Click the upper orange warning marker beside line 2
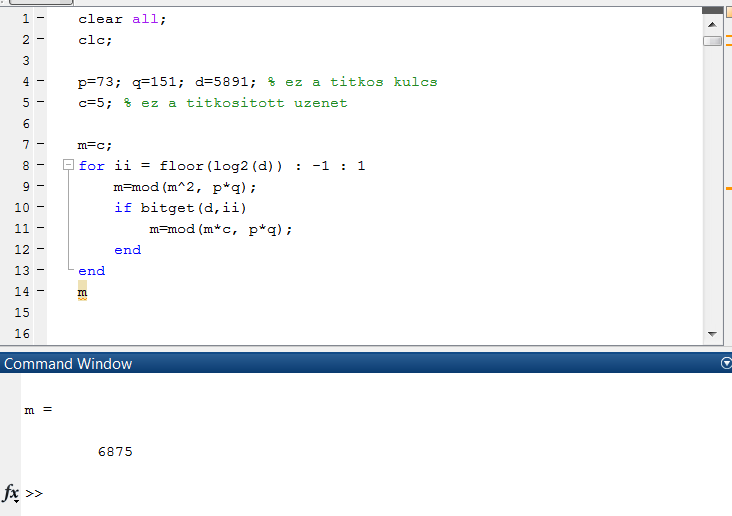The image size is (732, 516). [729, 36]
